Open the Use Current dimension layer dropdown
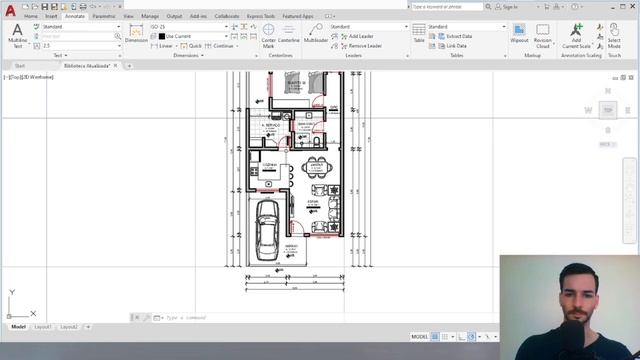This screenshot has width=640, height=360. 226,36
